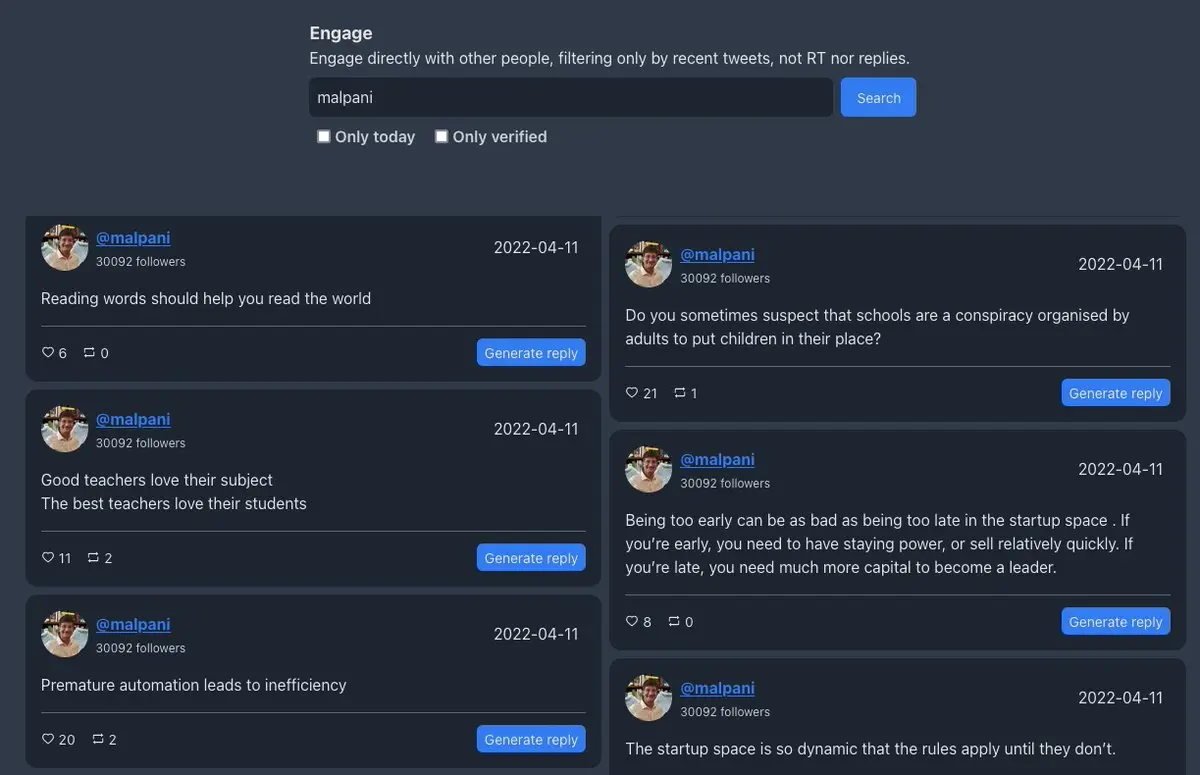Open @malpani link on 'Being too early' tweet
This screenshot has width=1200, height=775.
pos(717,459)
